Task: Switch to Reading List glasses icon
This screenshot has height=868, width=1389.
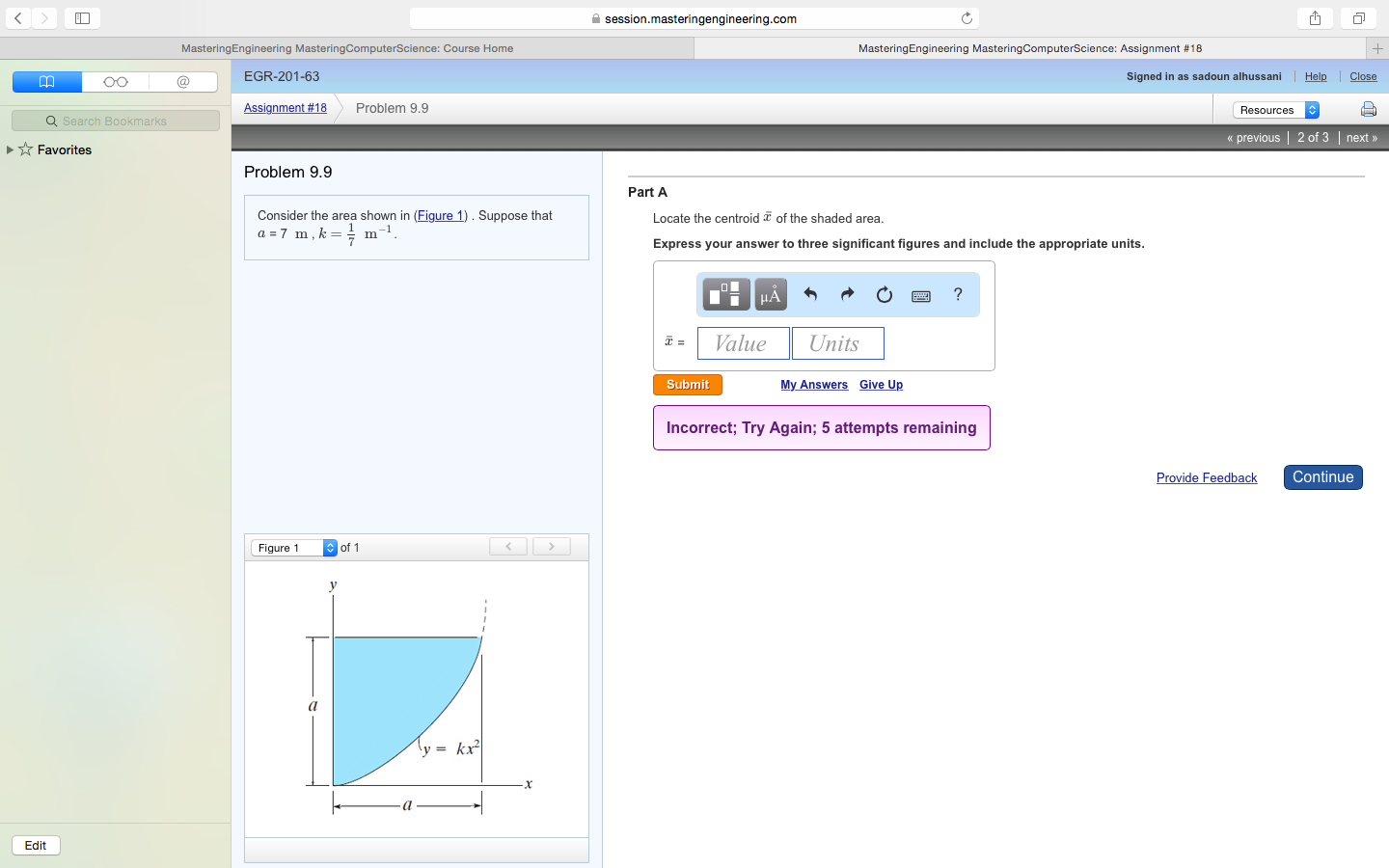Action: coord(116,82)
